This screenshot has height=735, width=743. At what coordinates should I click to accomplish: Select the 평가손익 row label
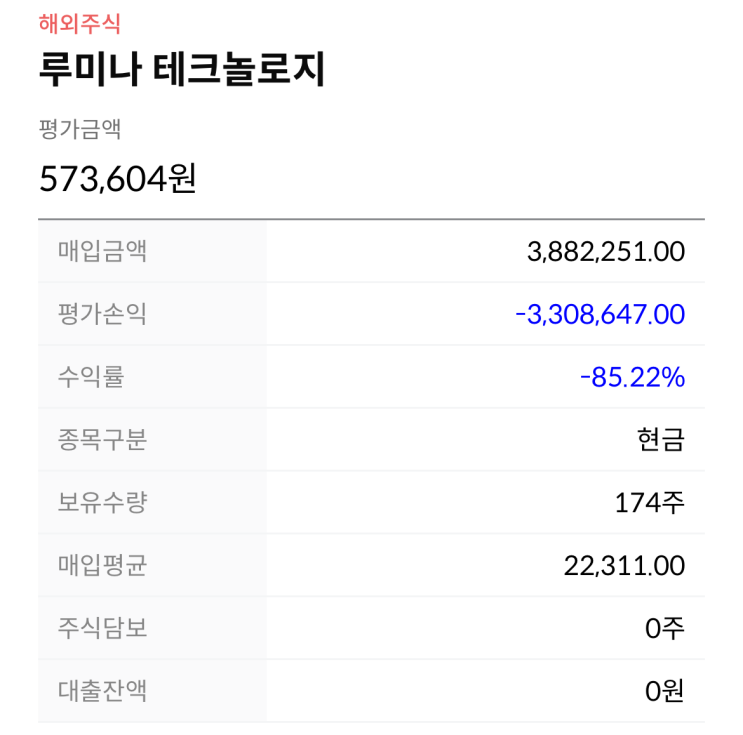click(x=102, y=314)
